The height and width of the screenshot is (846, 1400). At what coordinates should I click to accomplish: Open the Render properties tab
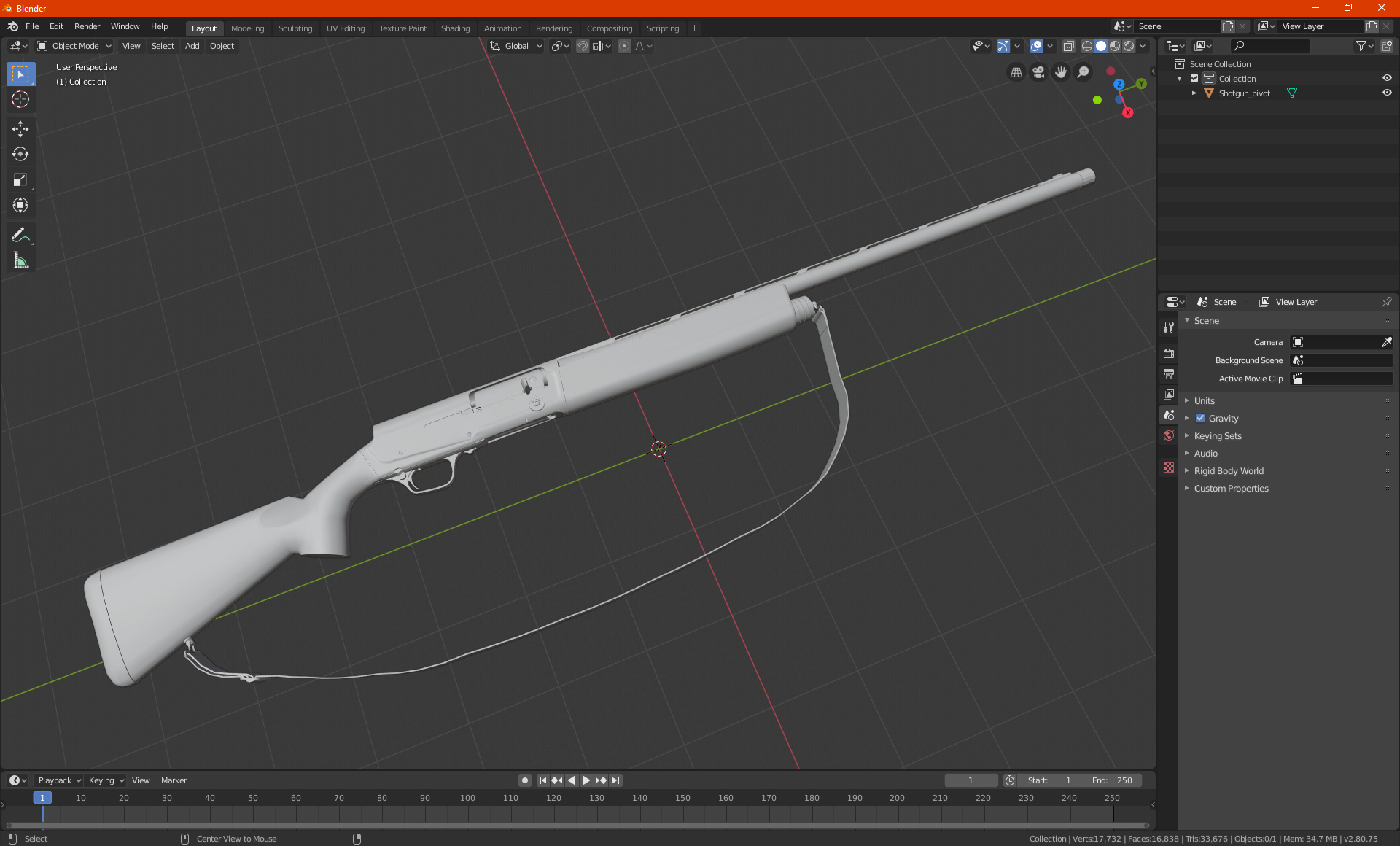pos(1169,353)
